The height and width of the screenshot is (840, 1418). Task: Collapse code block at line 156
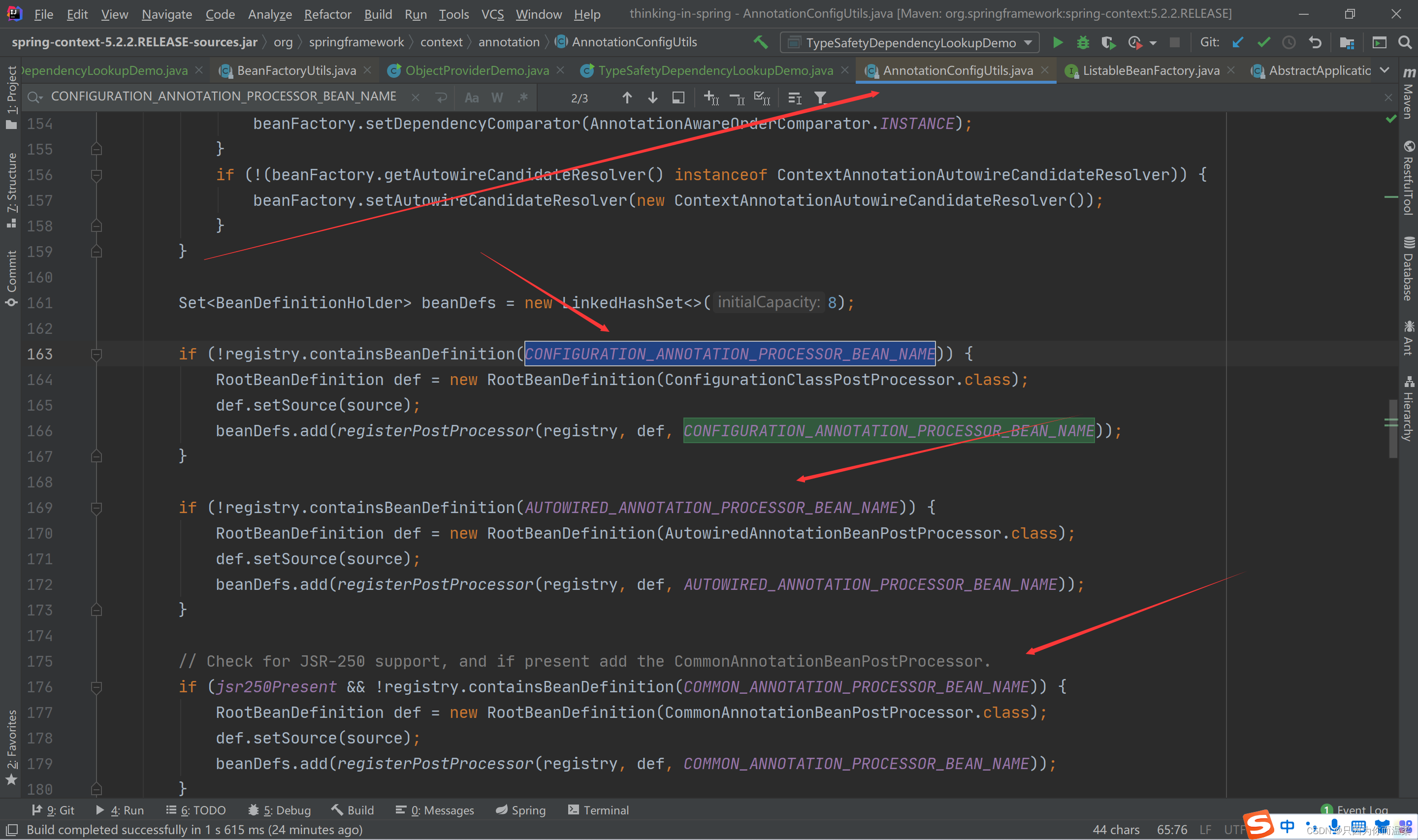click(x=96, y=175)
